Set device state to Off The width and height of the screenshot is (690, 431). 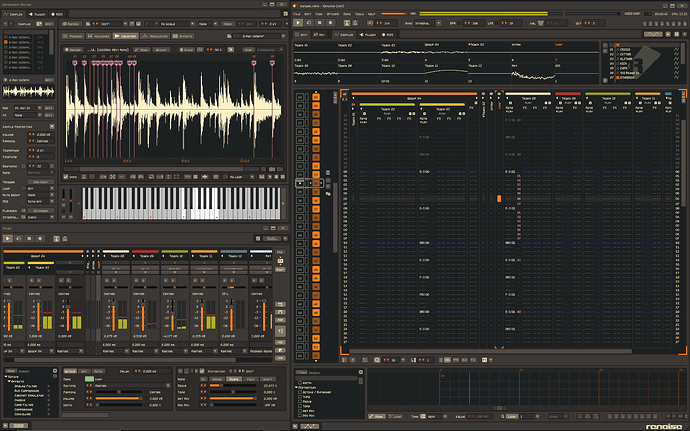tap(84, 371)
